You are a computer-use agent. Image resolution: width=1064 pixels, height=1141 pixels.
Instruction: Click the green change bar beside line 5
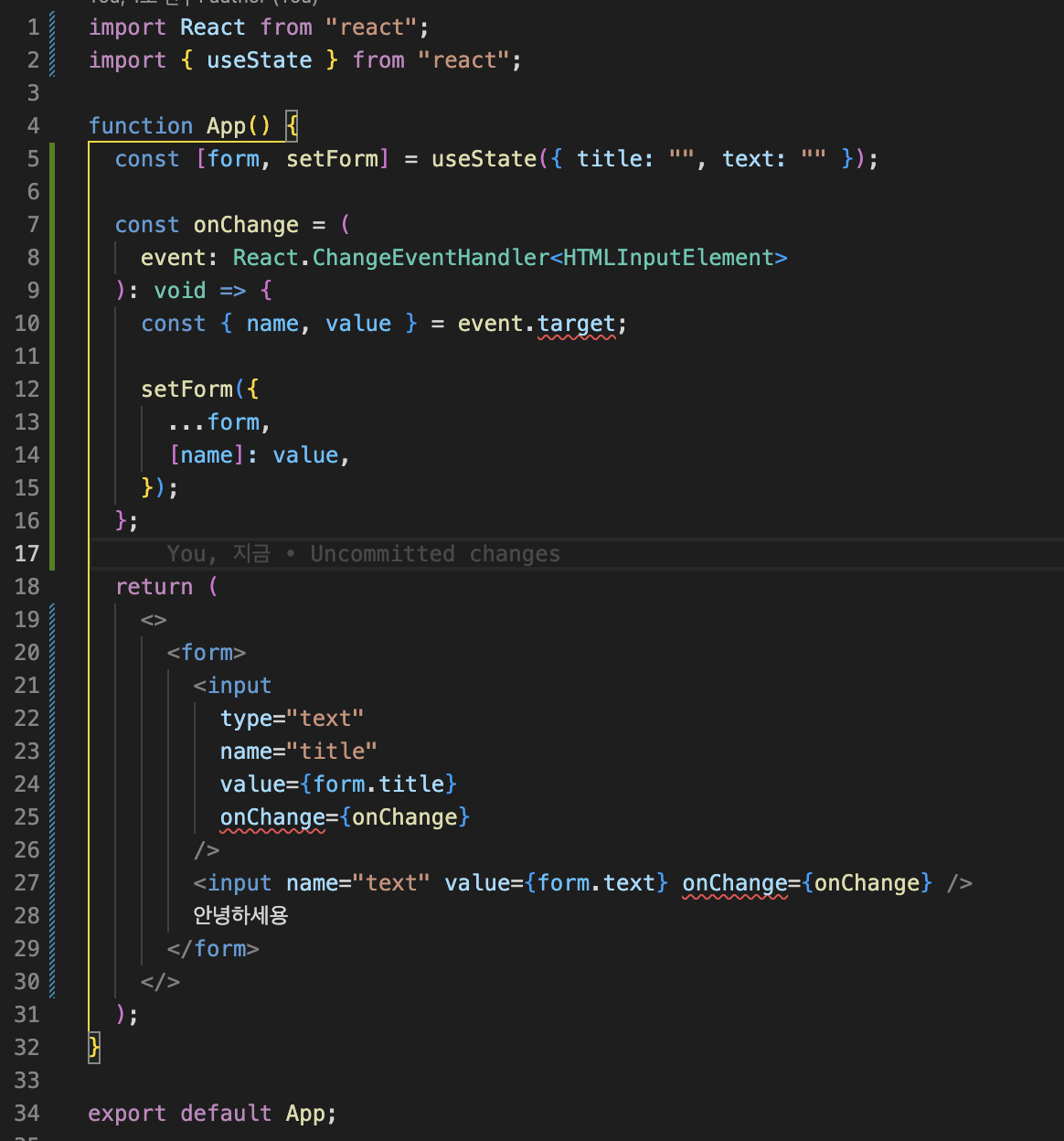(x=52, y=158)
